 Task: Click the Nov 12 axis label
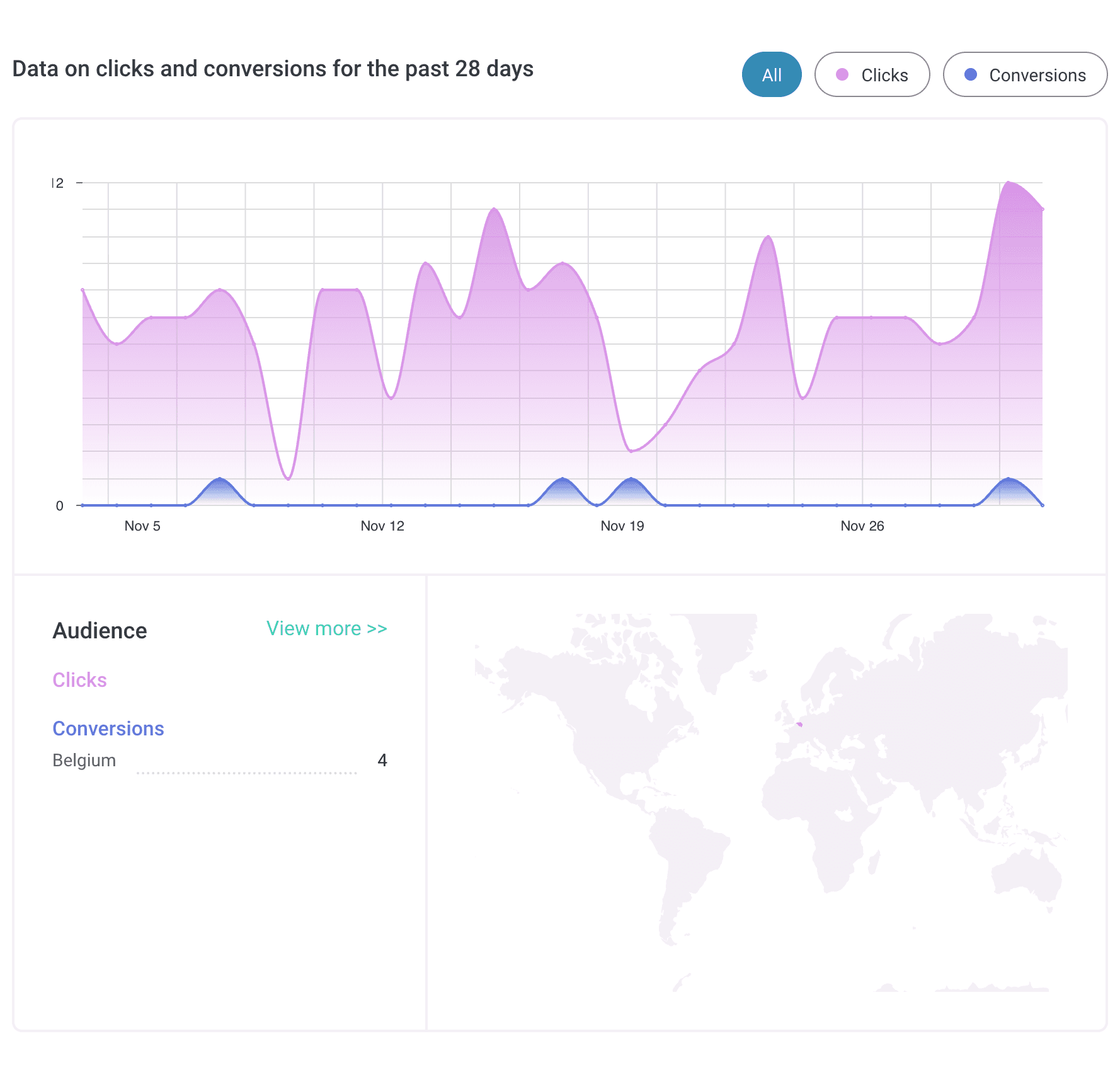pyautogui.click(x=382, y=526)
